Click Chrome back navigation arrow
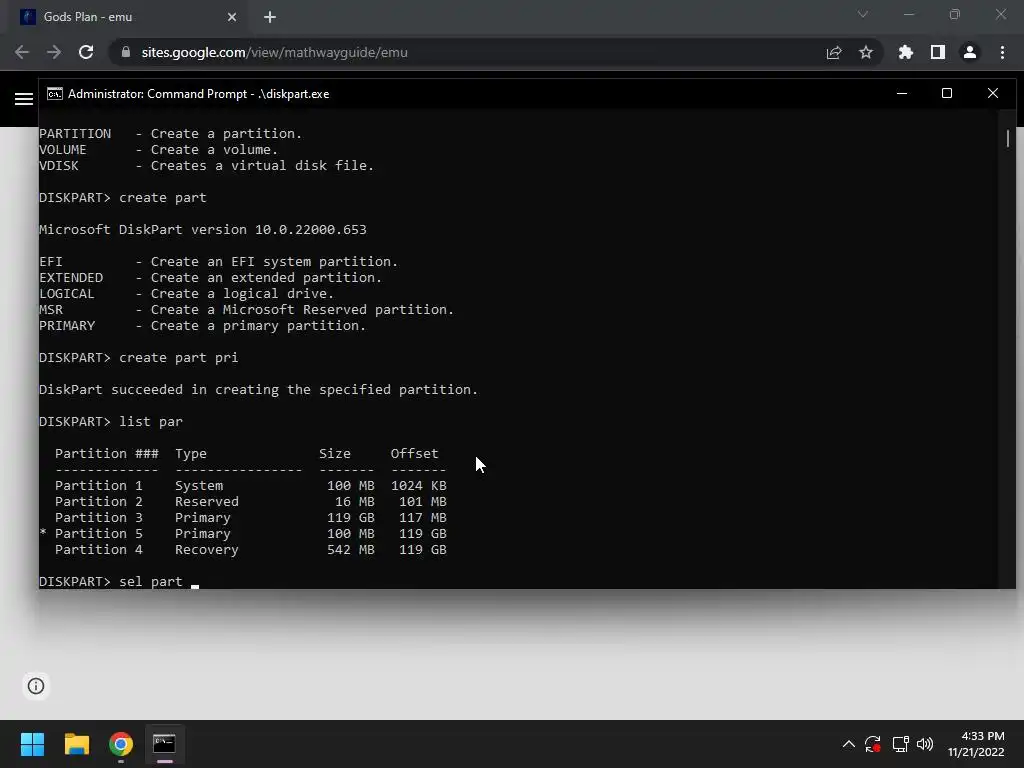The height and width of the screenshot is (768, 1024). (22, 52)
